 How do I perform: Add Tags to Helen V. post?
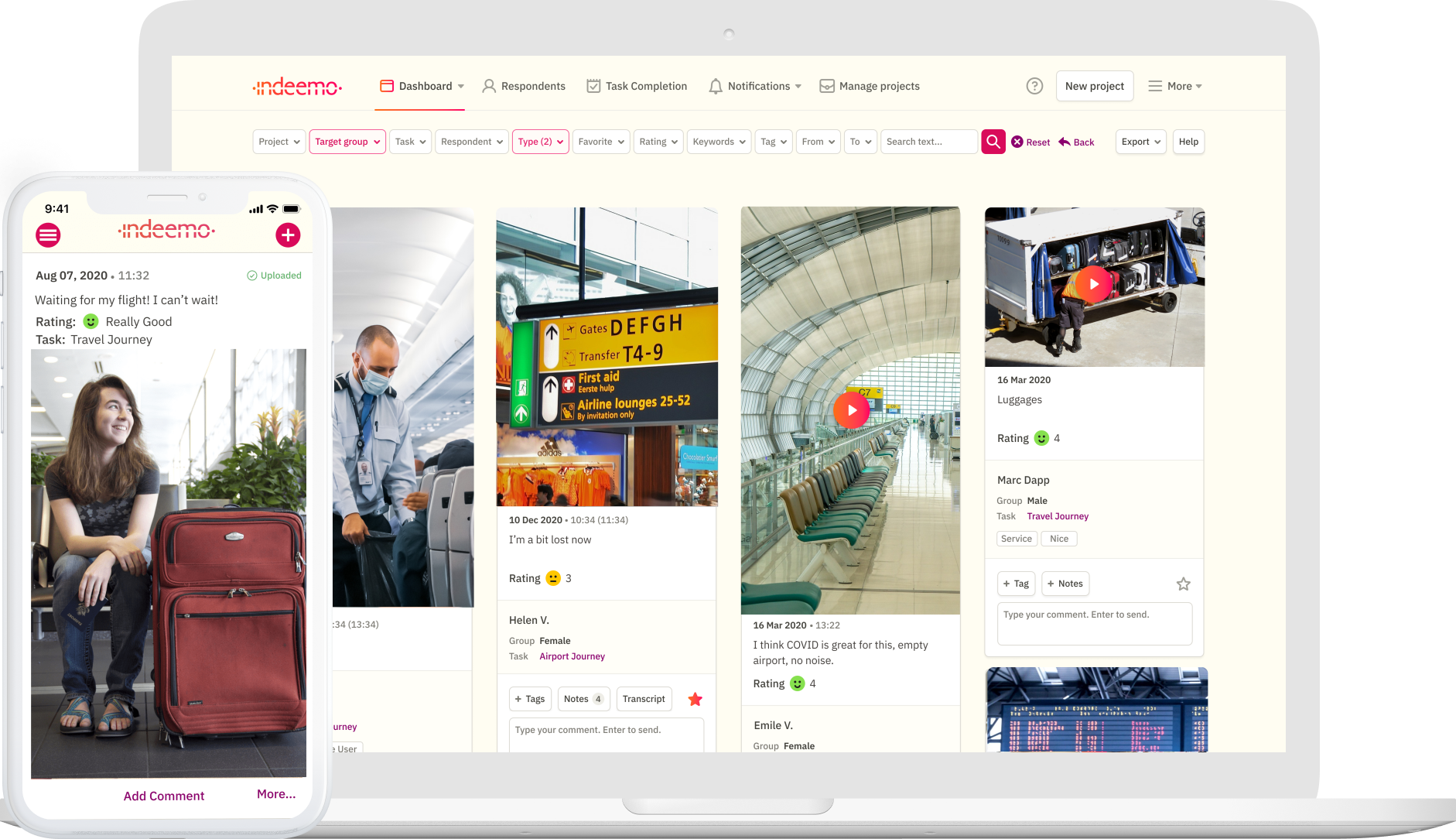click(530, 699)
